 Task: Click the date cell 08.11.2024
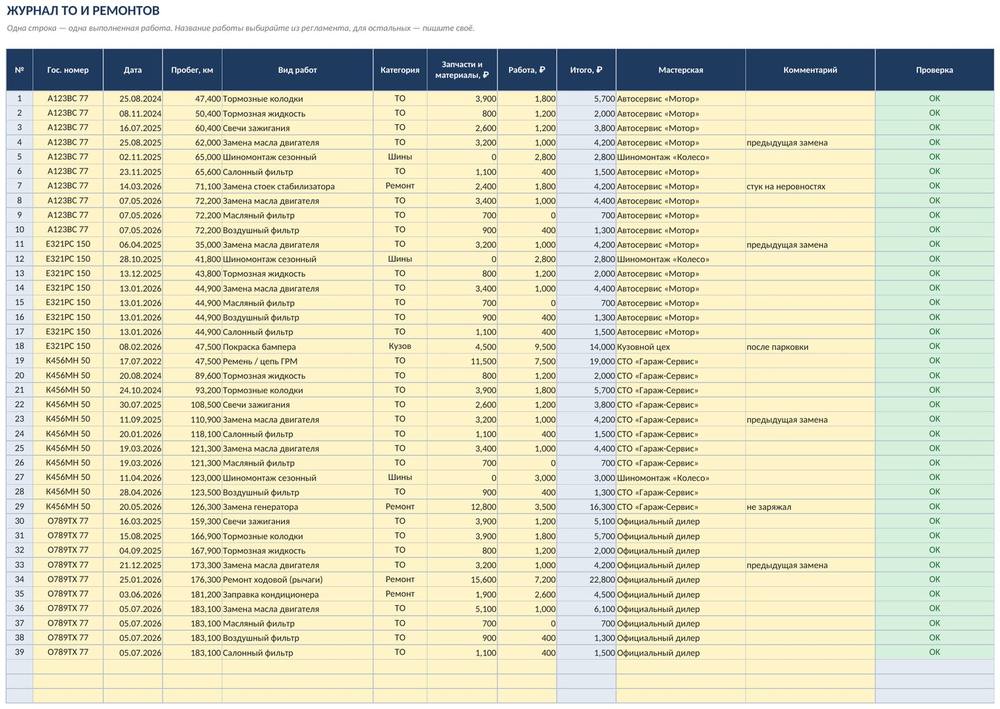tap(133, 113)
